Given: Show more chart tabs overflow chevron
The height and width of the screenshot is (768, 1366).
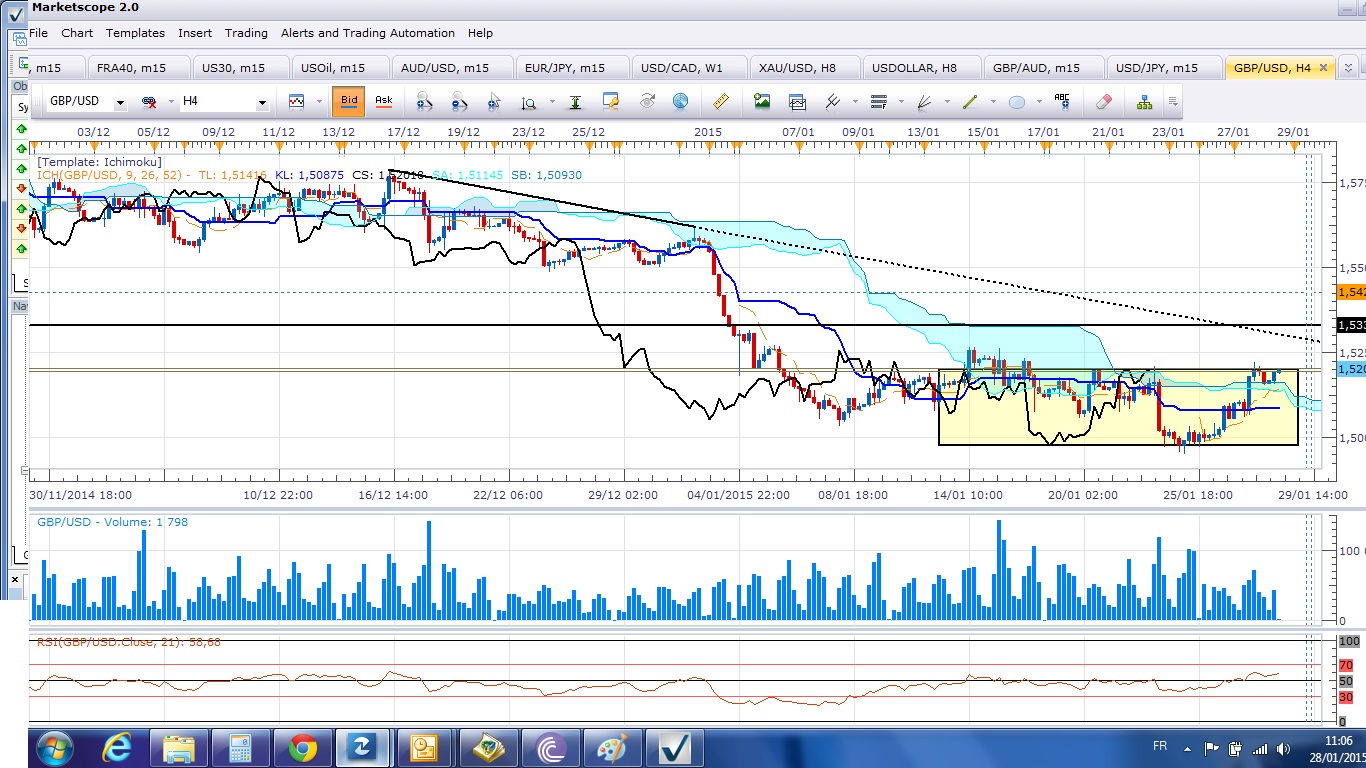Looking at the screenshot, I should coord(1349,68).
